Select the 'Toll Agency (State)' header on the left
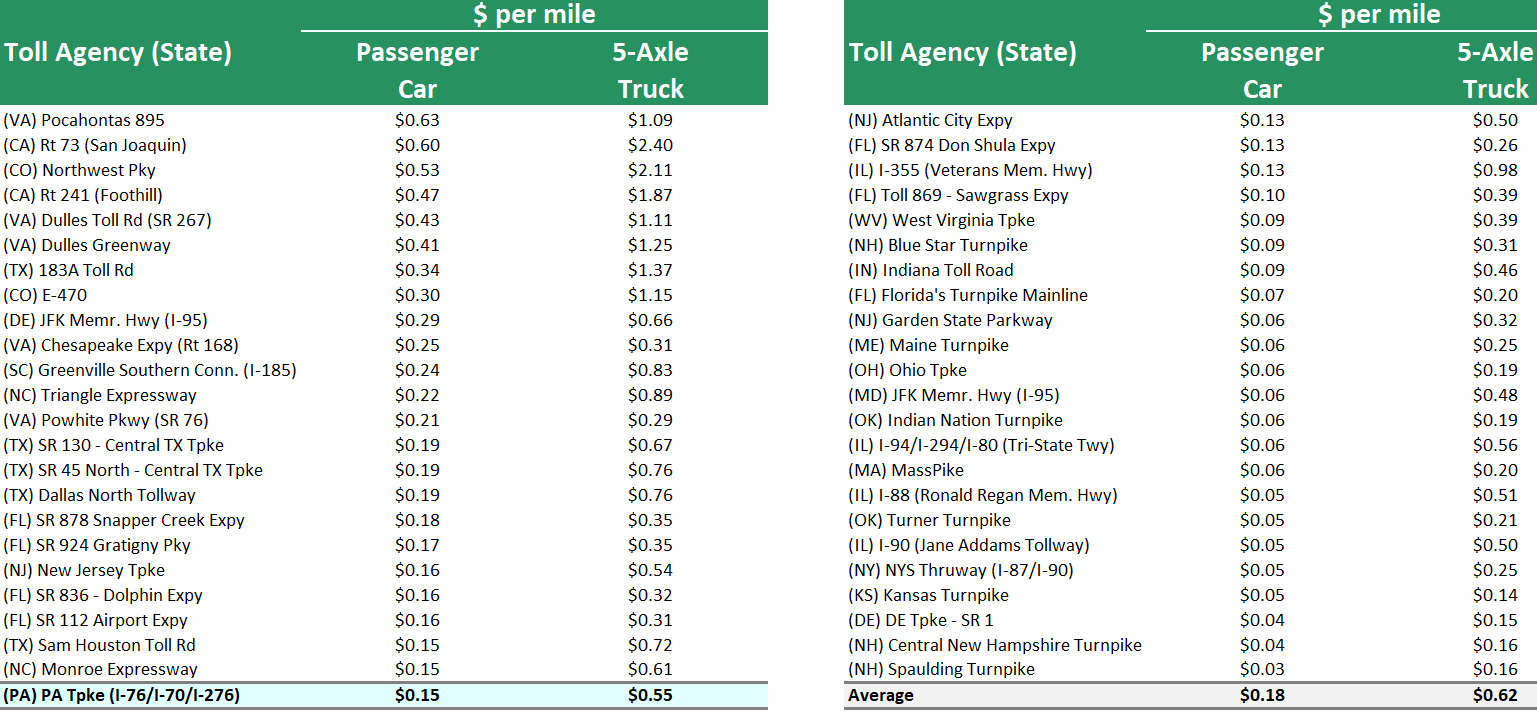 pos(118,52)
